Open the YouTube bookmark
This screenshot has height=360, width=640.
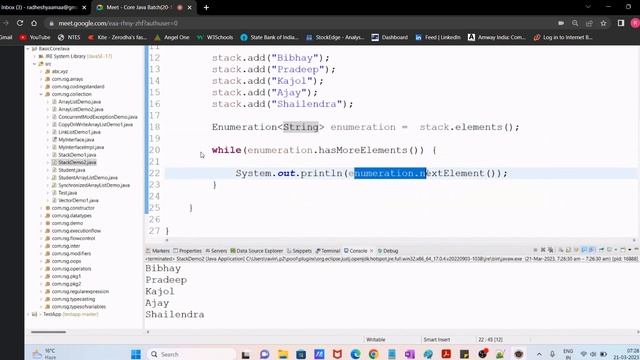[35, 38]
